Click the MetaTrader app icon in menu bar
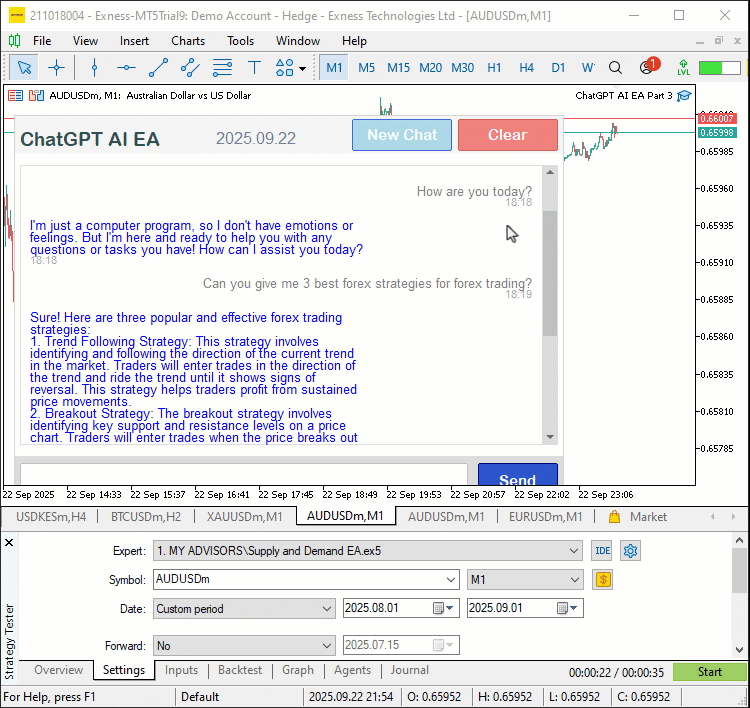Image resolution: width=750 pixels, height=708 pixels. point(15,41)
